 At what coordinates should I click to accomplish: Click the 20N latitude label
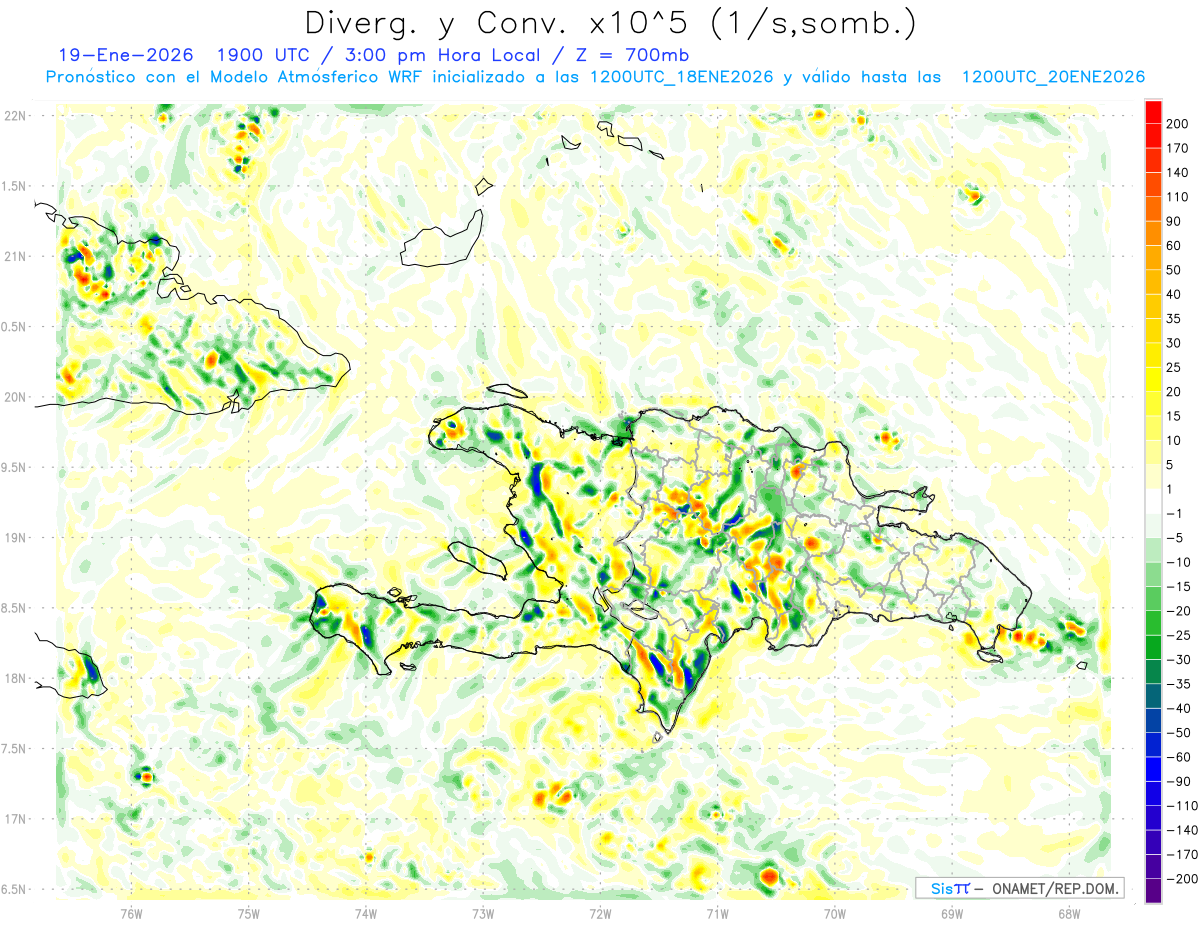(15, 397)
